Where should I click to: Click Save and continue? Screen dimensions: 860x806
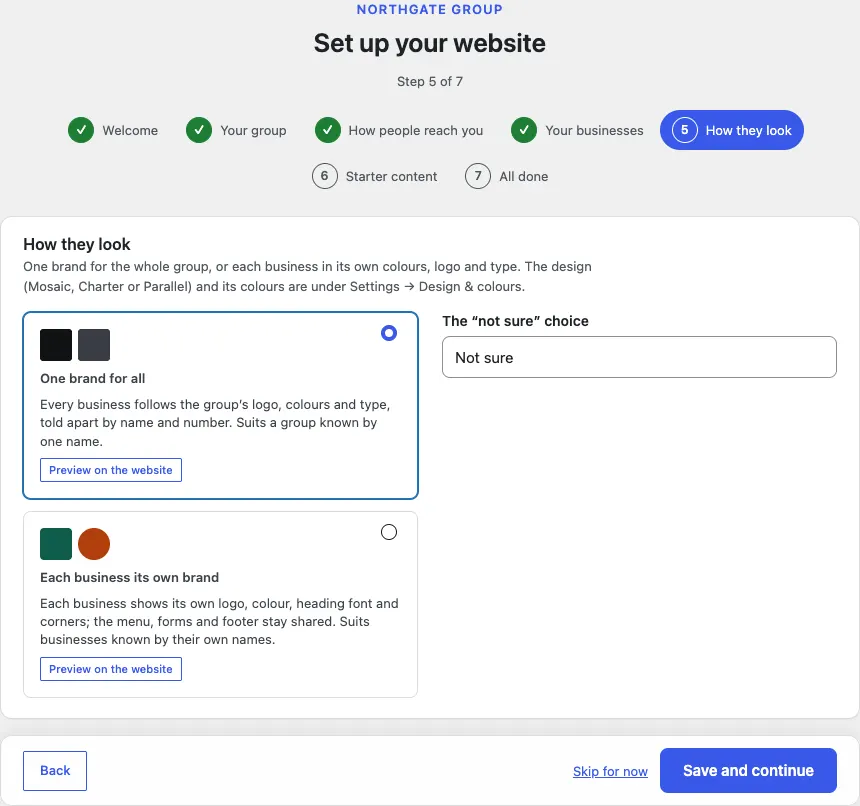748,770
